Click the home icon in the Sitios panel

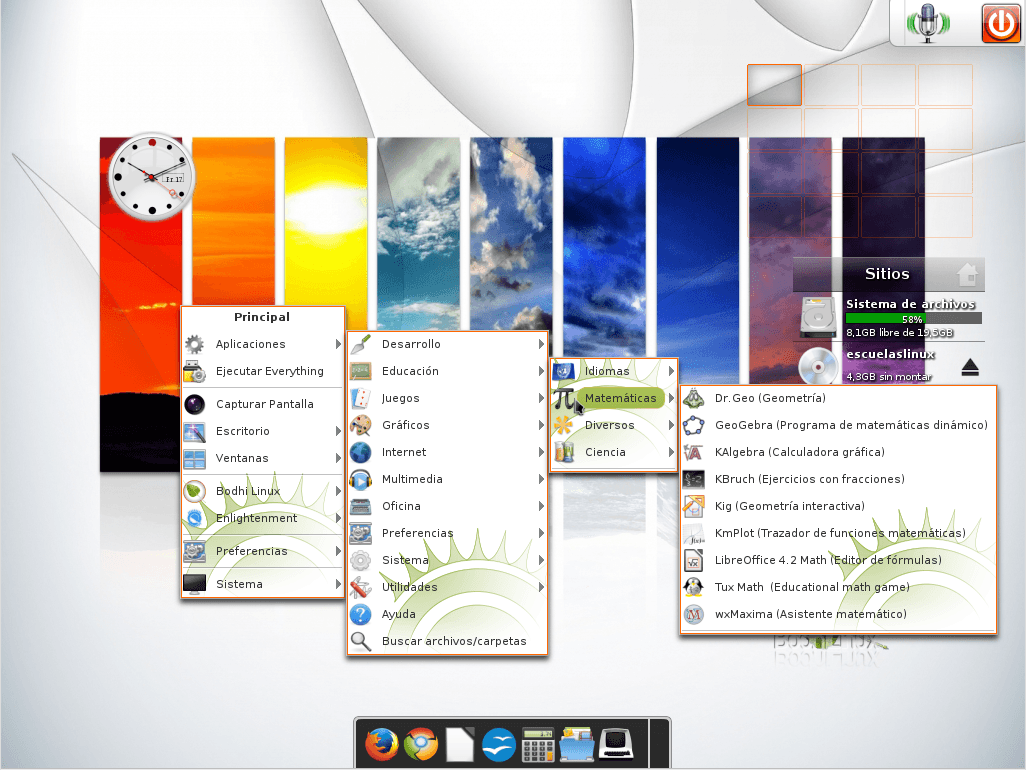[967, 273]
